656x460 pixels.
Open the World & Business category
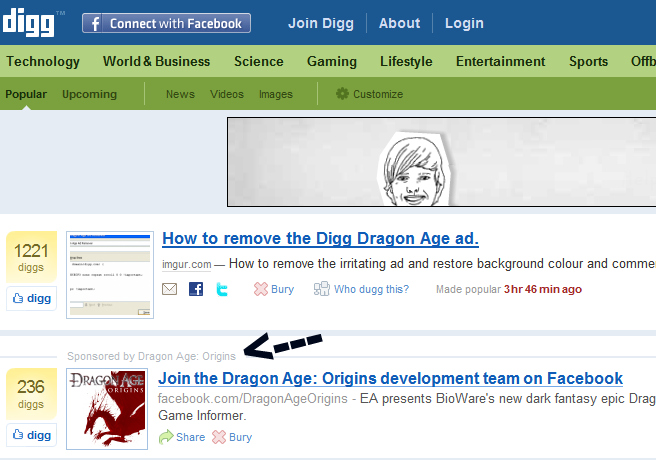pos(156,61)
